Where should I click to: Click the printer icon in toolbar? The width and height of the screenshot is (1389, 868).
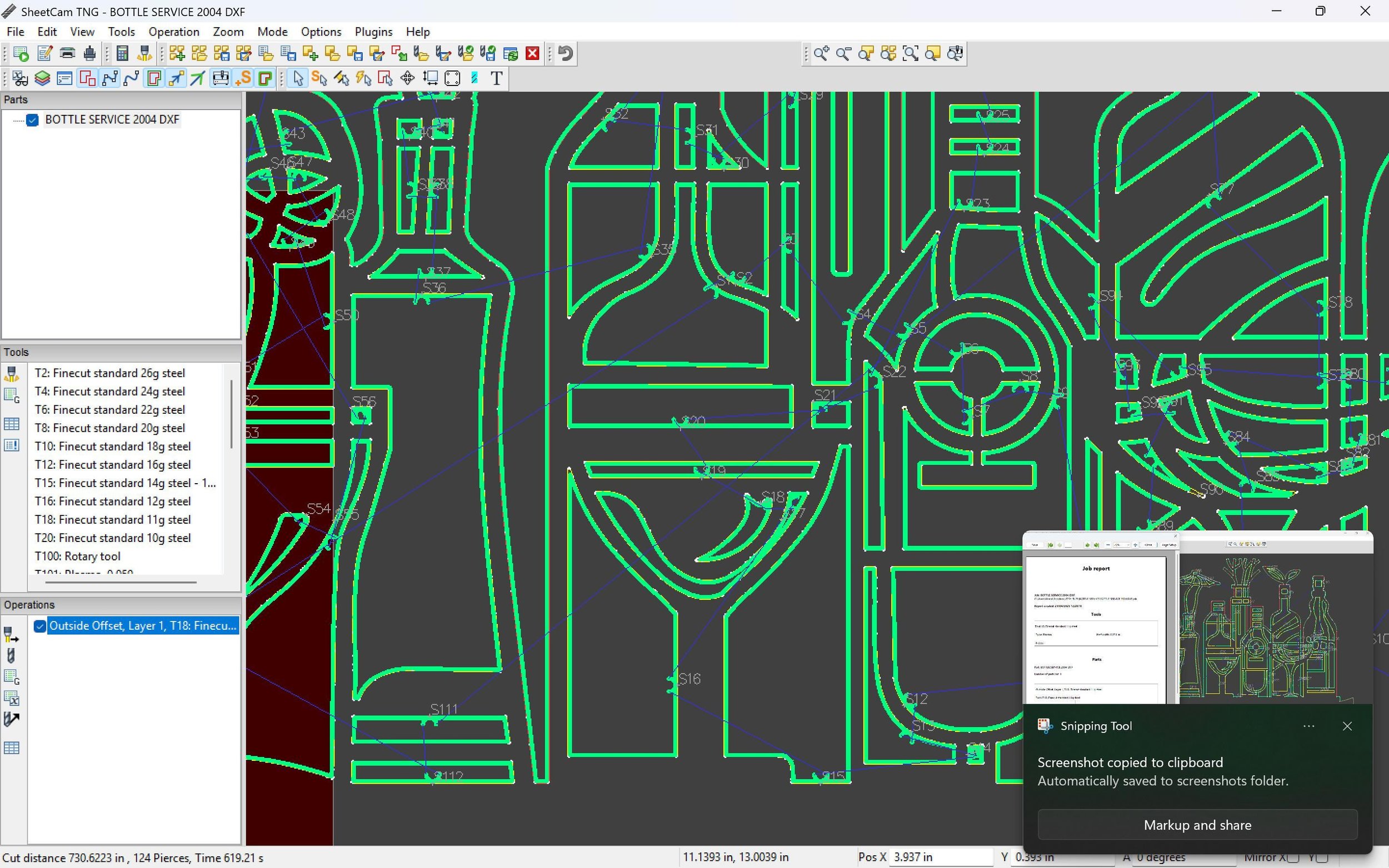(x=67, y=53)
